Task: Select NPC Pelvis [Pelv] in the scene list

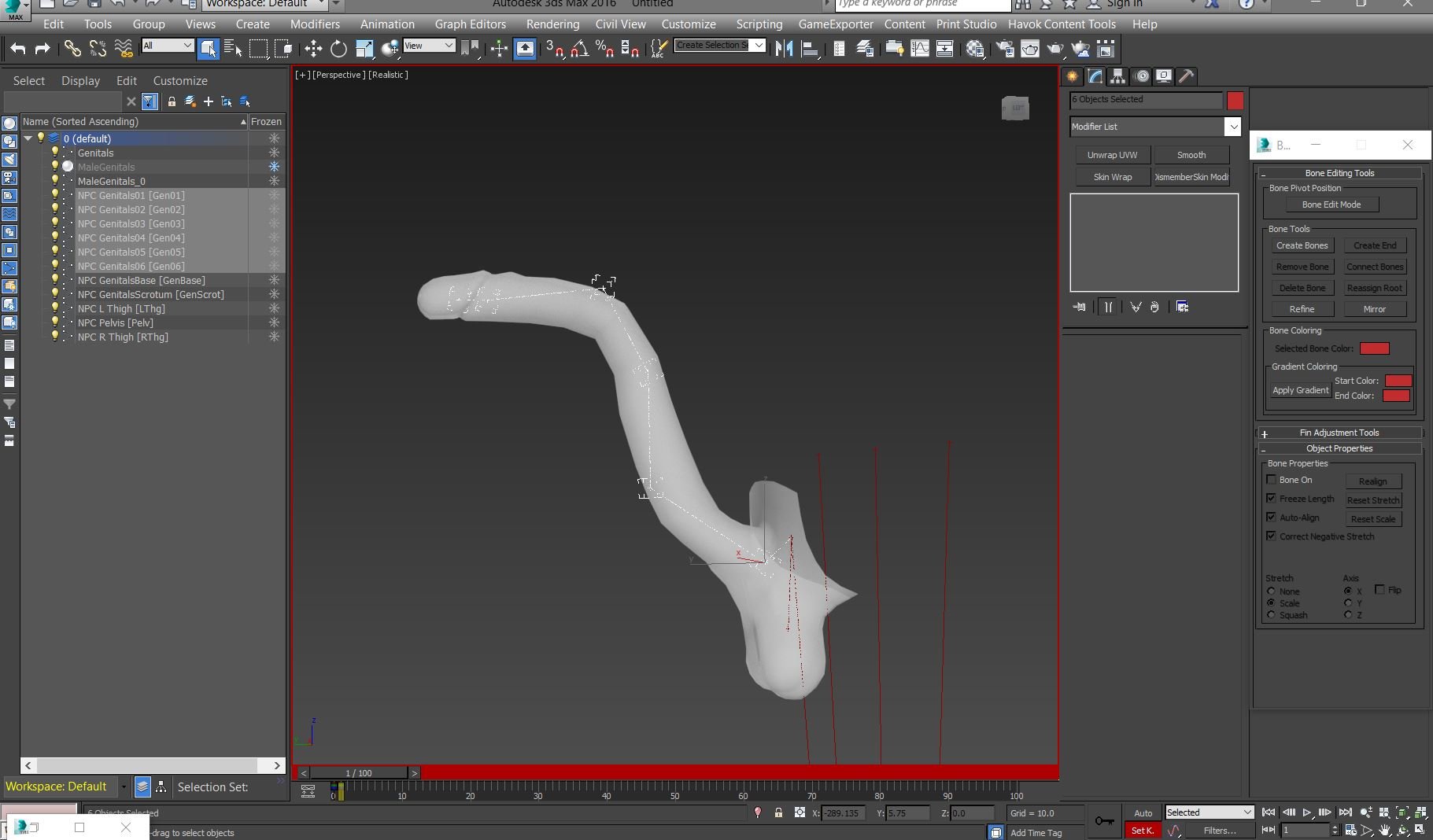Action: [115, 322]
